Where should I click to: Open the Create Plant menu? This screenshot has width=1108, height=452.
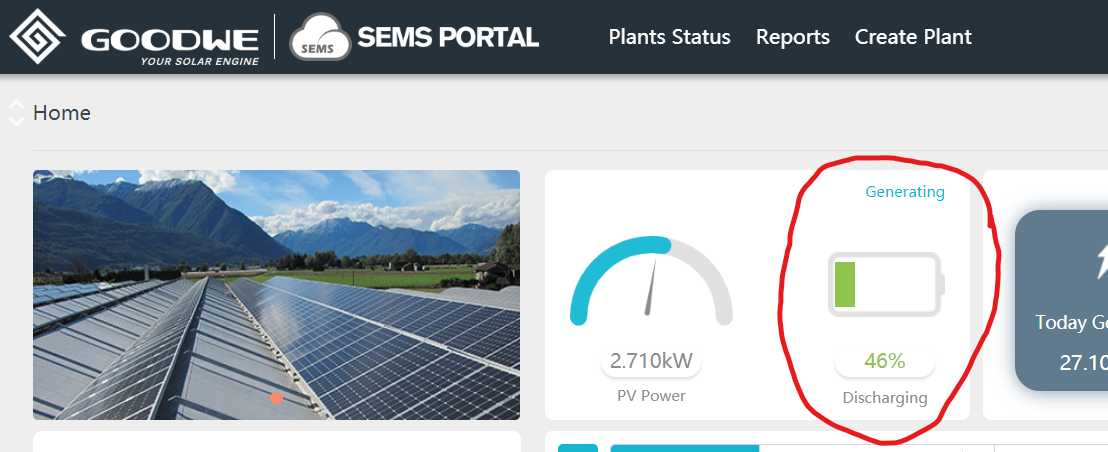(x=913, y=37)
